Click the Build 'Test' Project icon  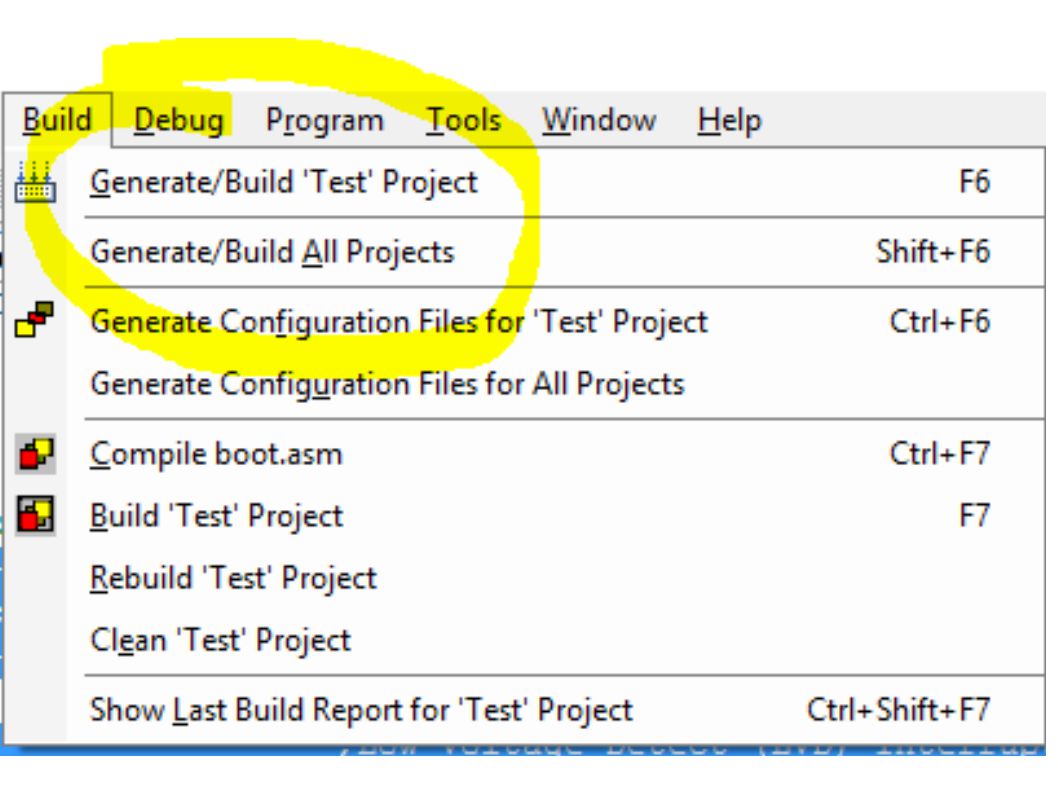pos(35,516)
